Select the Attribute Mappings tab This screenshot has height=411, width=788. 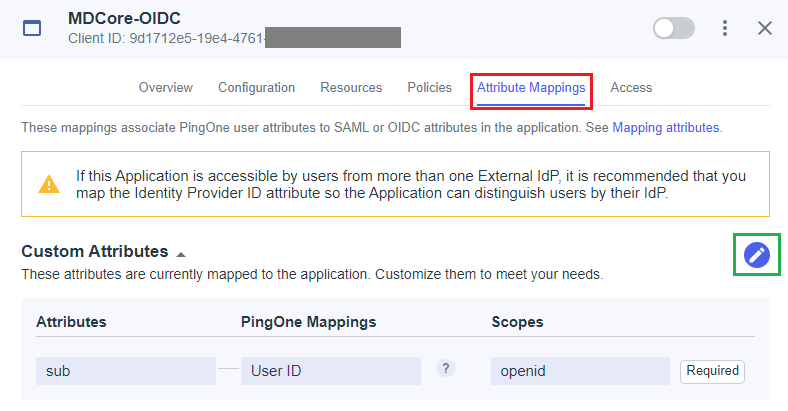(x=531, y=87)
